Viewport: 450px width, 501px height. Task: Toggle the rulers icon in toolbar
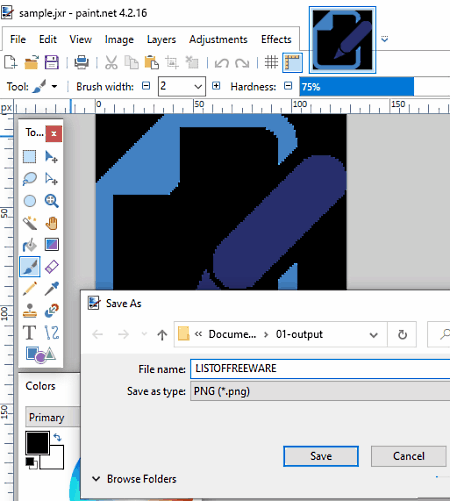[292, 62]
